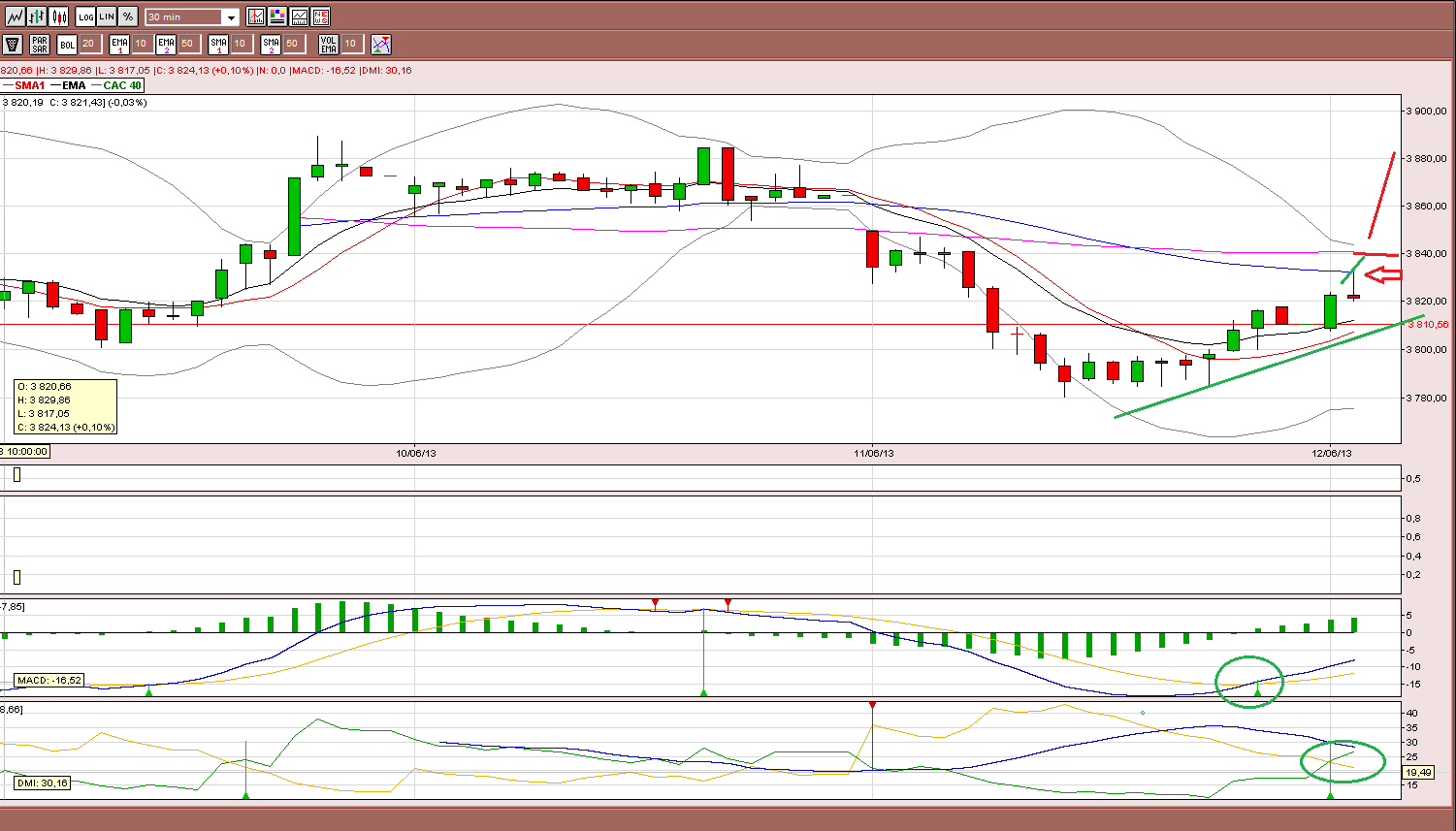1456x831 pixels.
Task: Click the 3 900,00 price axis label
Action: (1425, 112)
